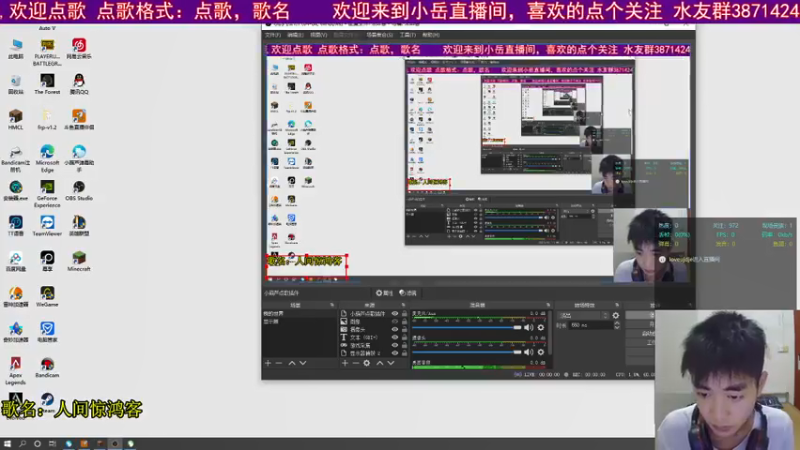Open the second mixer track settings gear
This screenshot has width=800, height=450.
coord(541,352)
